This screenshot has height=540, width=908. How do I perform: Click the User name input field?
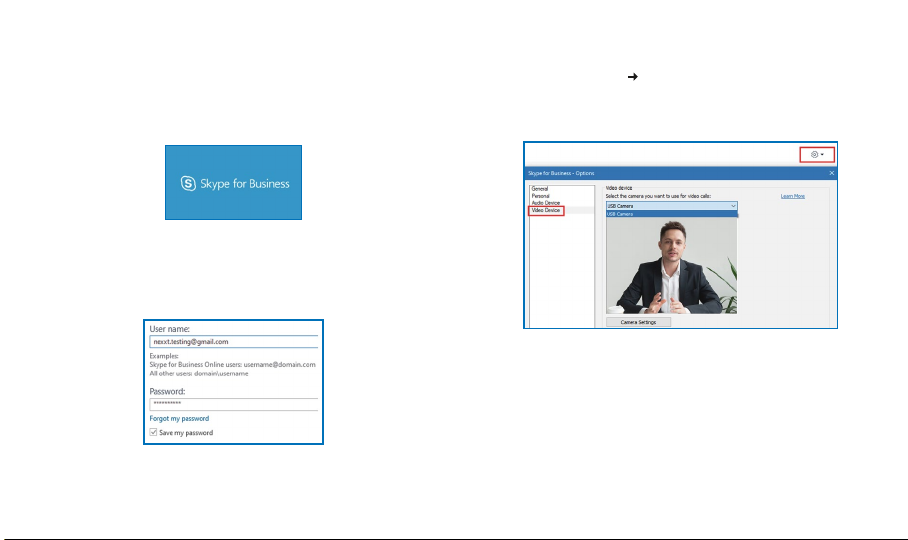234,341
